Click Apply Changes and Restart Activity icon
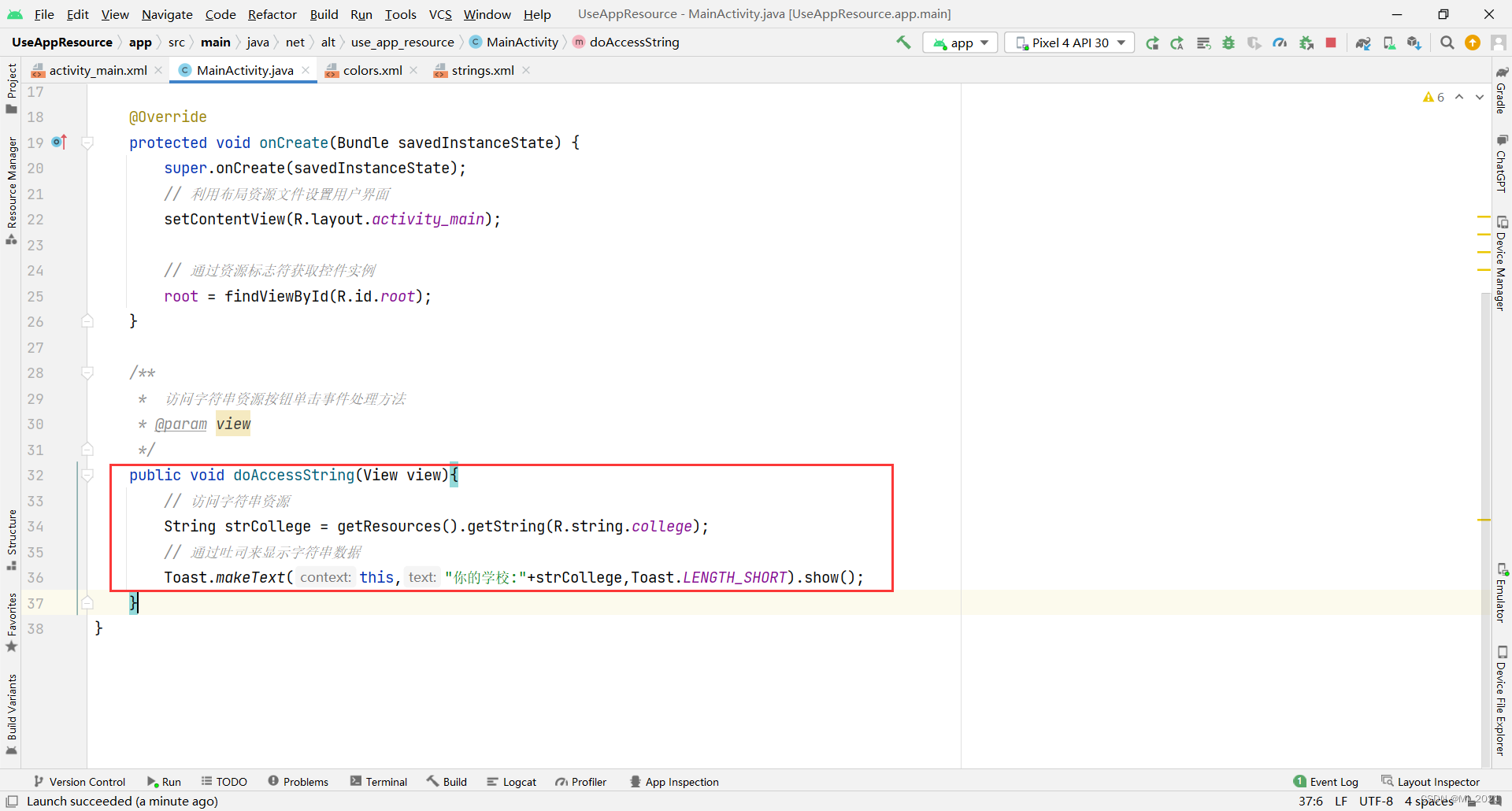 tap(1177, 43)
